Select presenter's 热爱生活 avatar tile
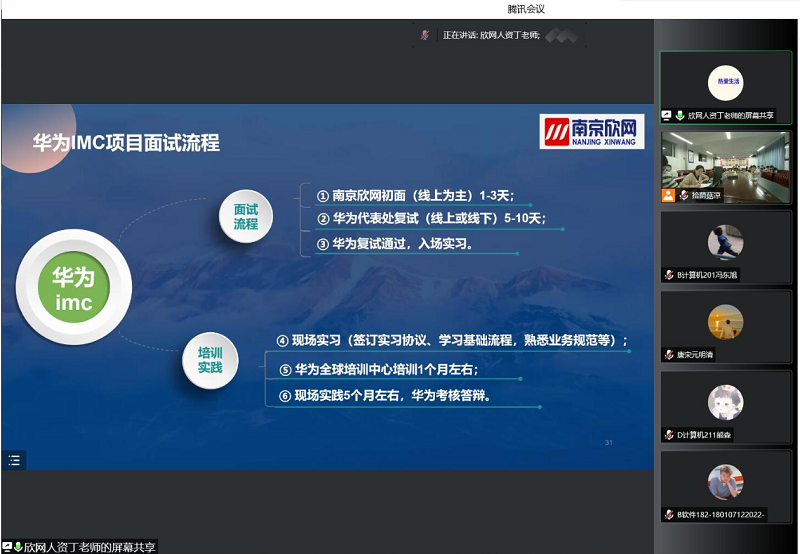800x554 pixels. [x=725, y=81]
